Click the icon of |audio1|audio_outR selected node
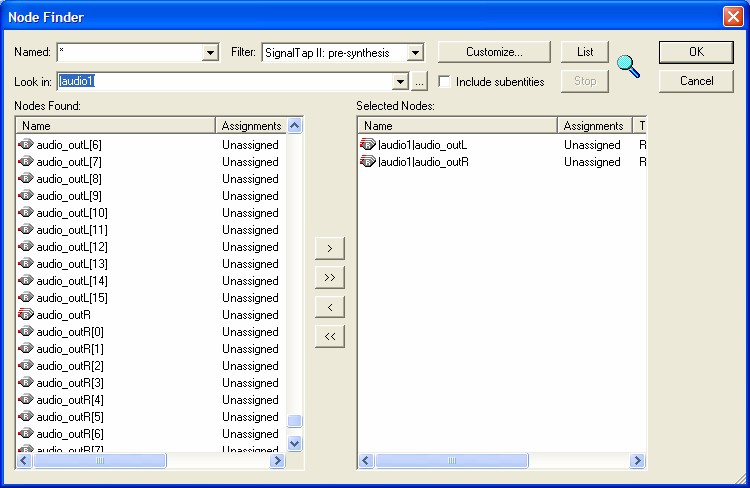Viewport: 750px width, 488px height. tap(368, 162)
